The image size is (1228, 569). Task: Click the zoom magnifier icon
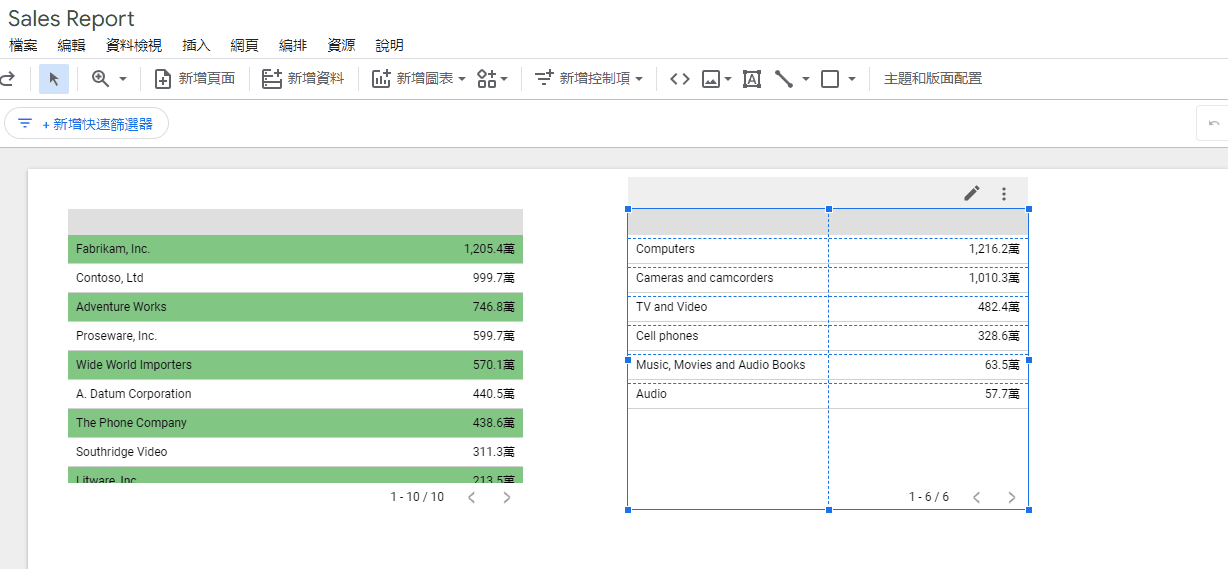point(100,79)
